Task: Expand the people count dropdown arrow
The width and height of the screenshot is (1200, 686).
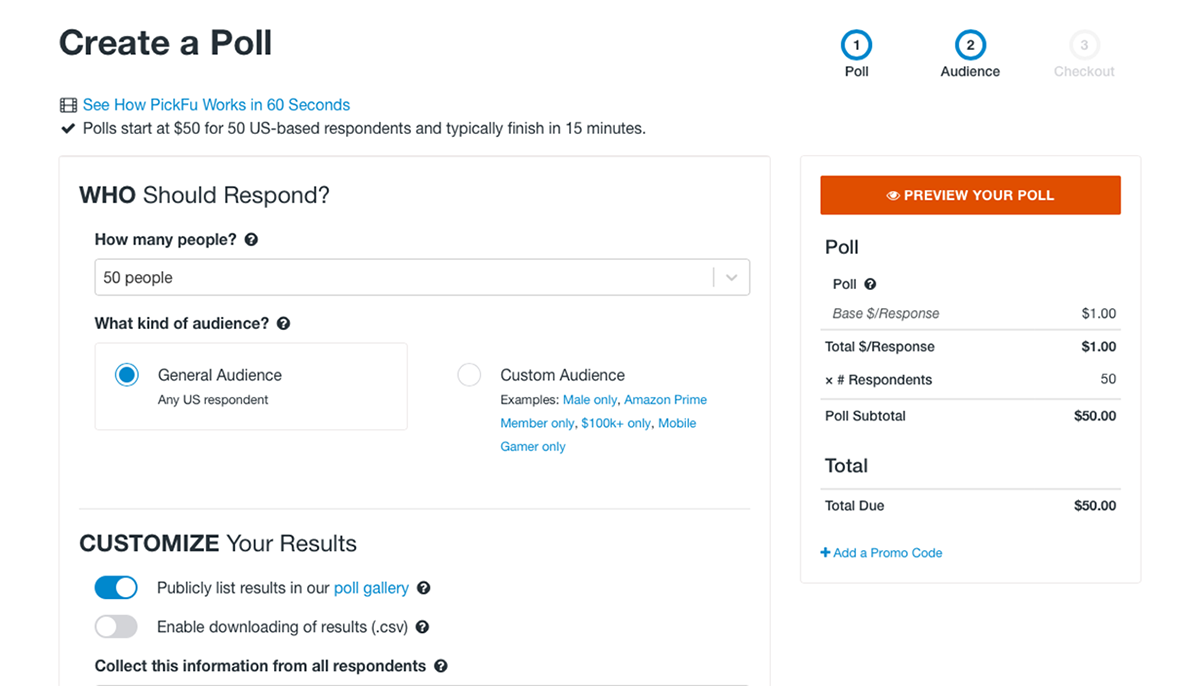Action: click(x=731, y=278)
